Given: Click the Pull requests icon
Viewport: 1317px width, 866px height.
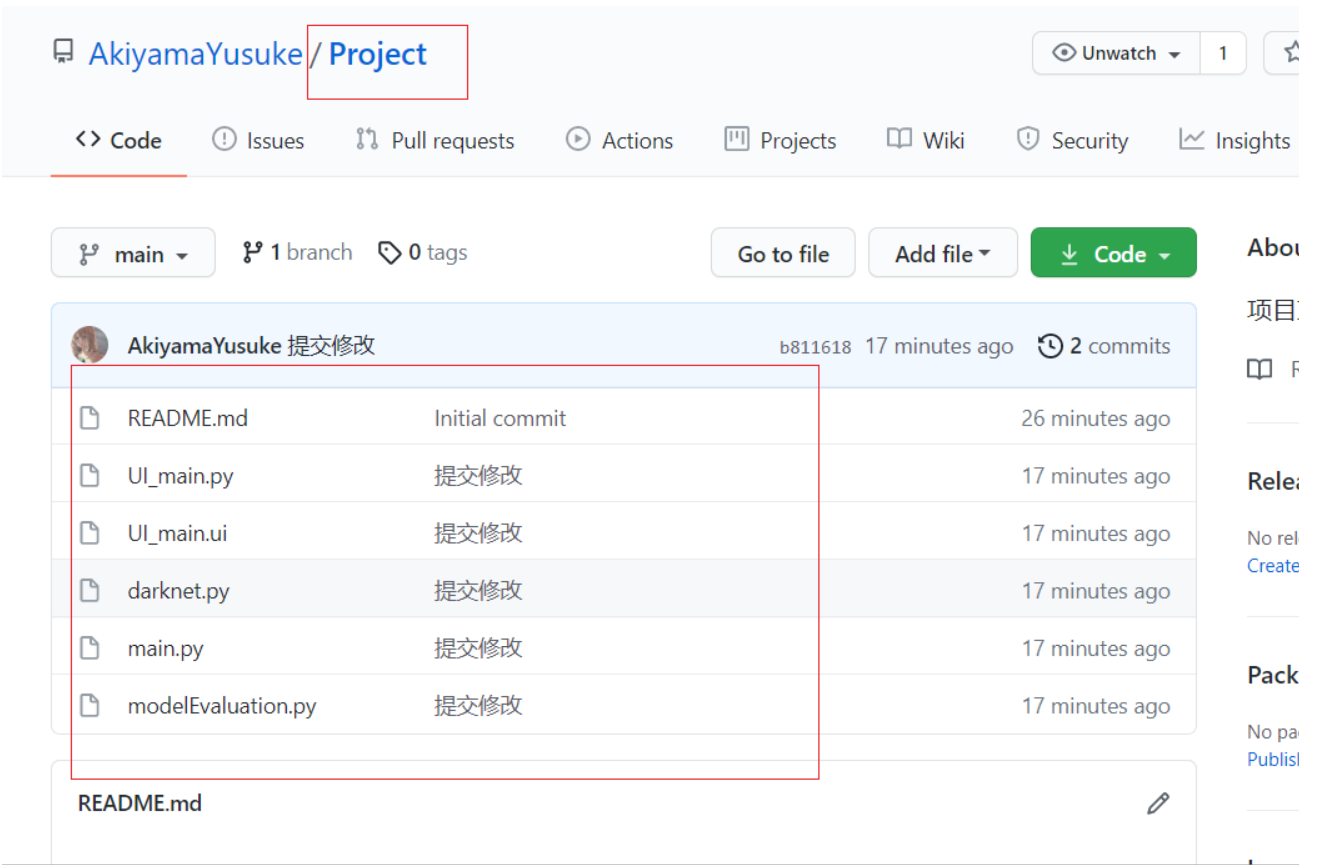Looking at the screenshot, I should (x=367, y=139).
